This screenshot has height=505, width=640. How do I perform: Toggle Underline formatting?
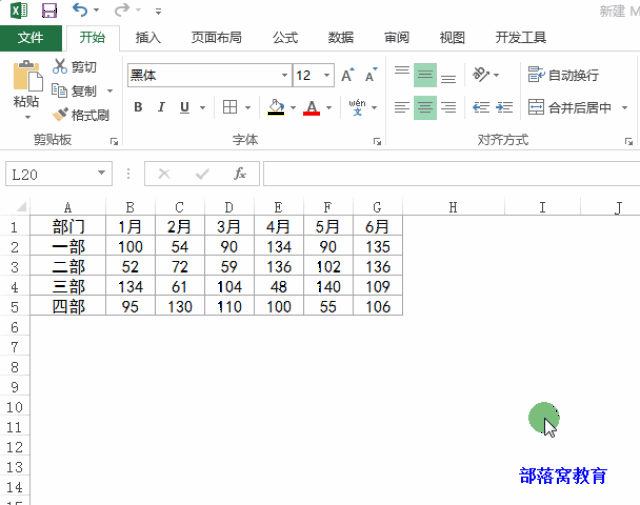pos(184,107)
